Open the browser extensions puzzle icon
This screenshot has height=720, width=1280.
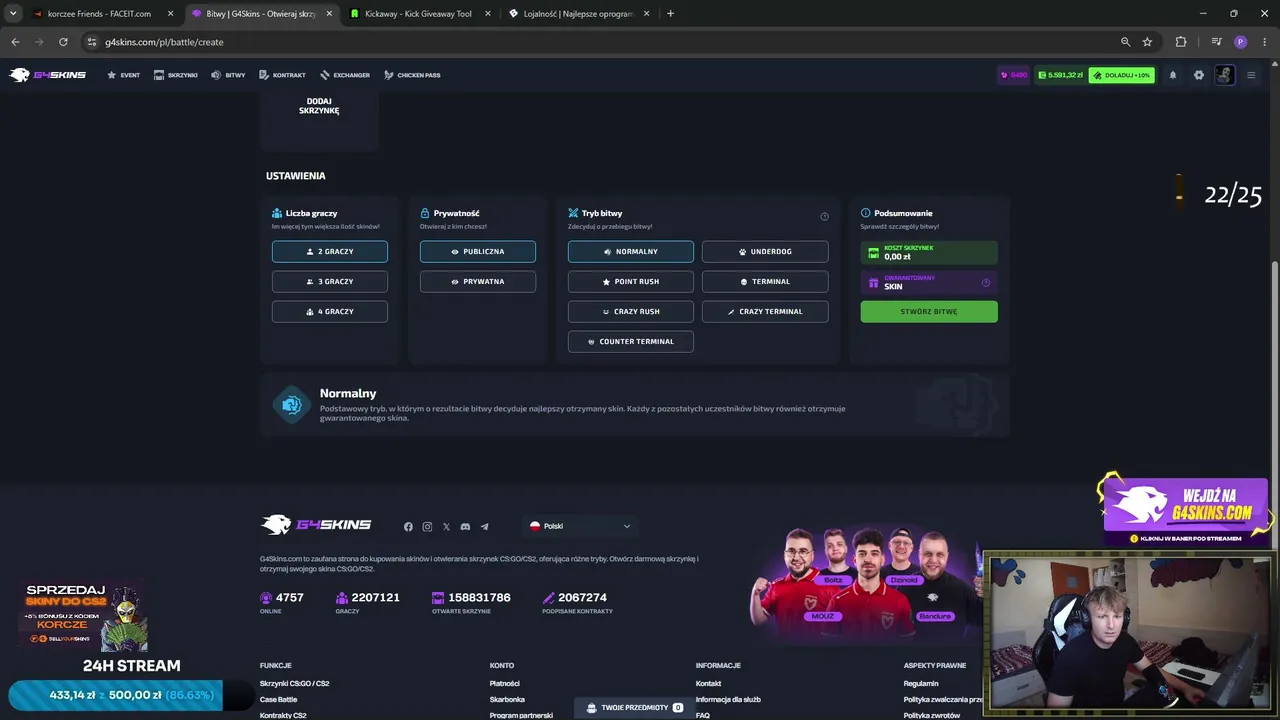pos(1181,42)
